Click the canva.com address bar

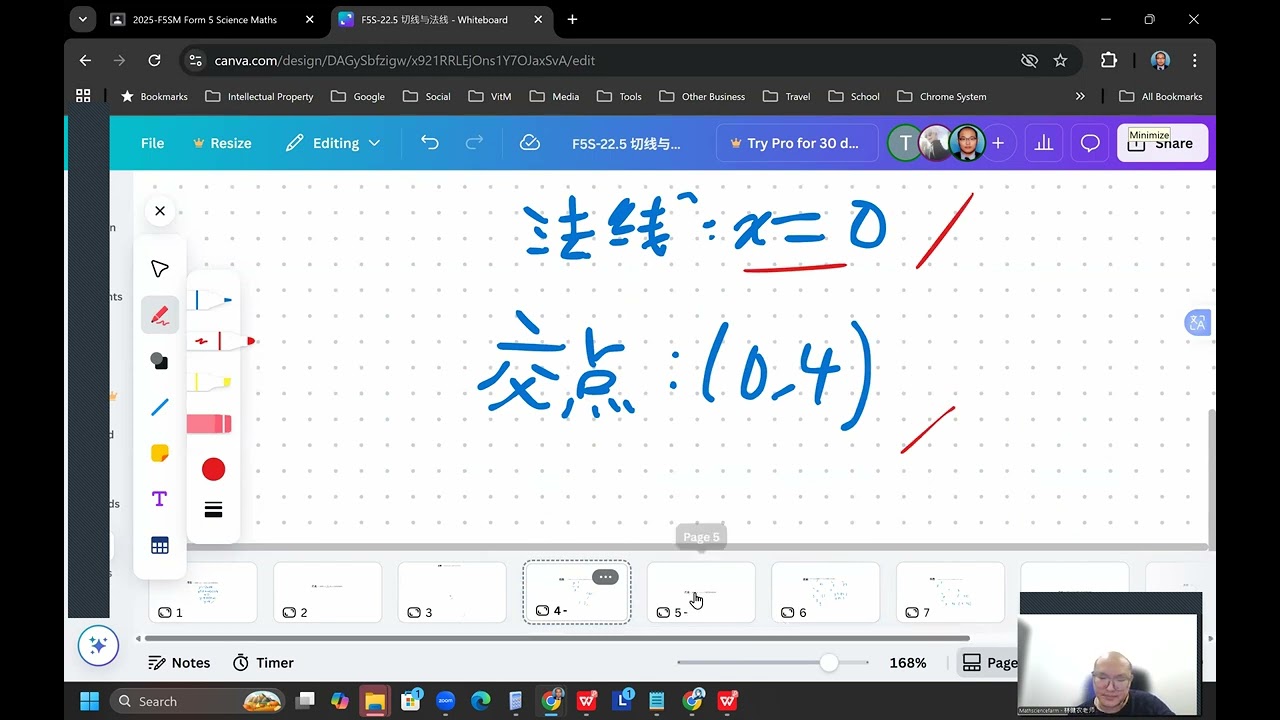(600, 60)
